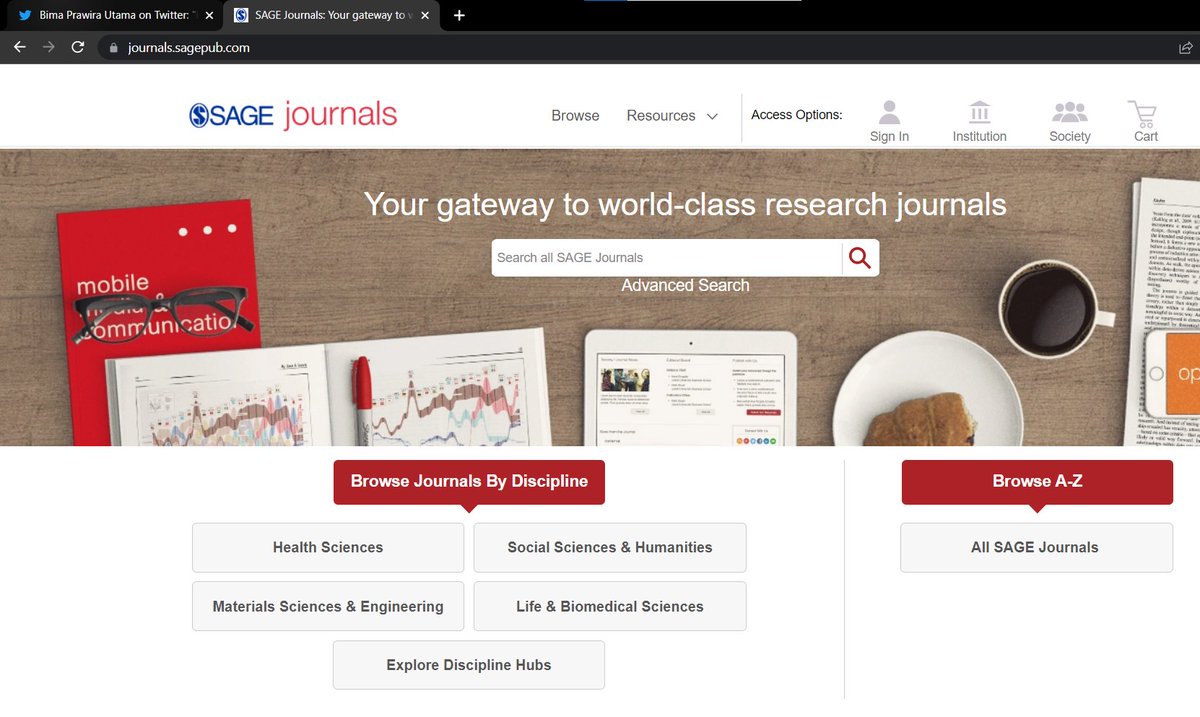
Task: Reload the page with refresh icon
Action: pos(77,47)
